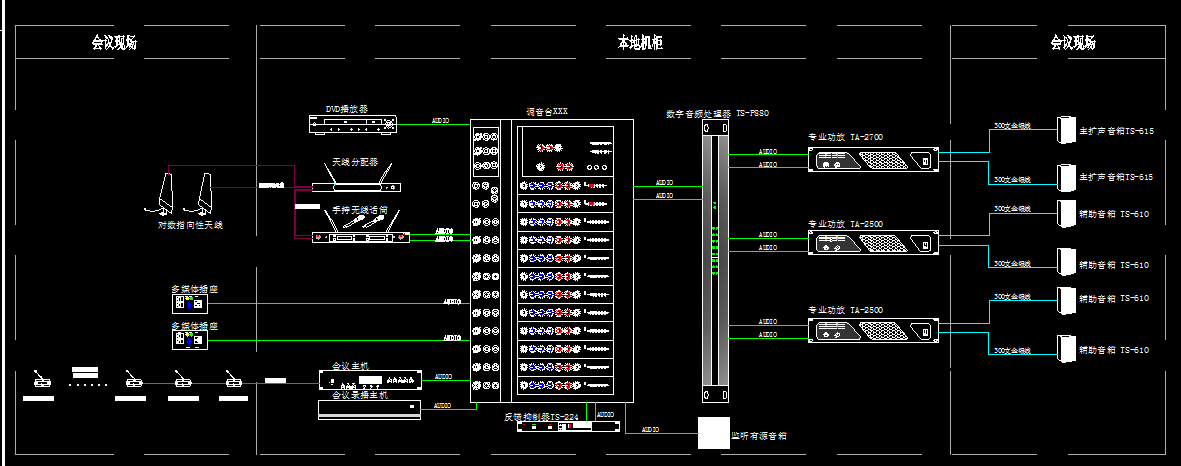Viewport: 1181px width, 466px height.
Task: Click the 本地机柜 section header text
Action: (x=640, y=43)
